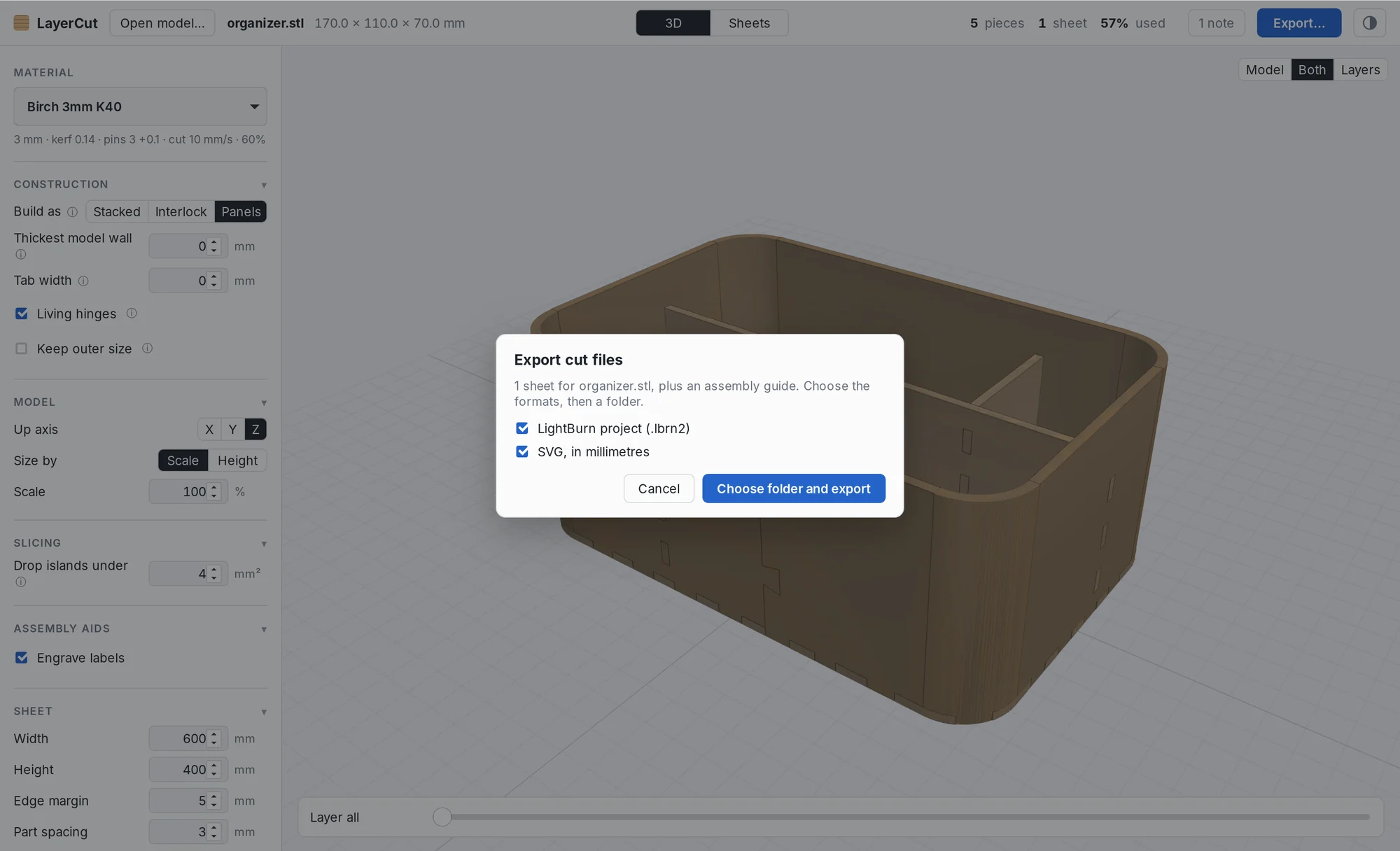This screenshot has width=1400, height=851.
Task: Increase the Tab width stepper
Action: [214, 276]
